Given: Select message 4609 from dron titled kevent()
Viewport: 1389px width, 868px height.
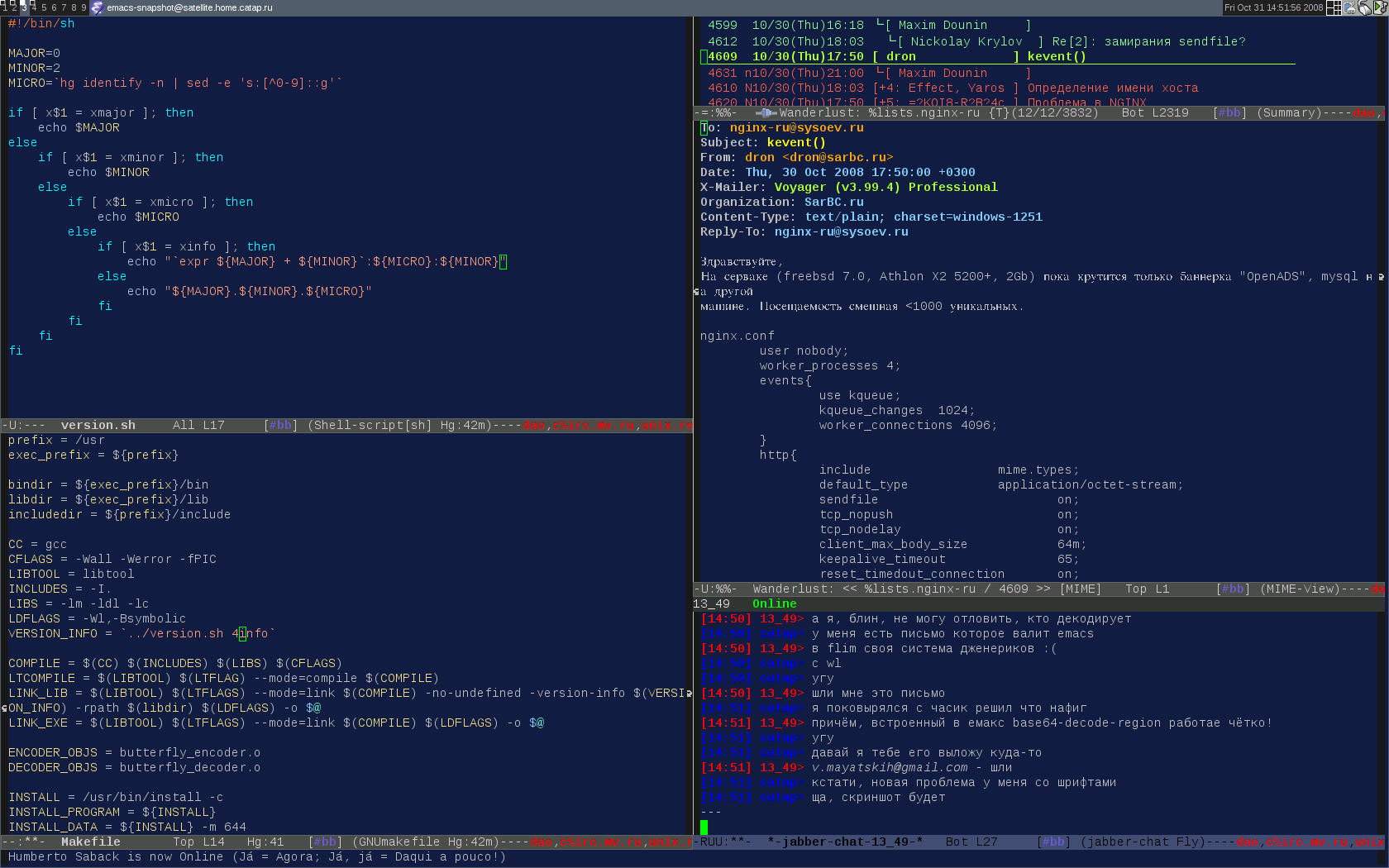Looking at the screenshot, I should pos(996,56).
